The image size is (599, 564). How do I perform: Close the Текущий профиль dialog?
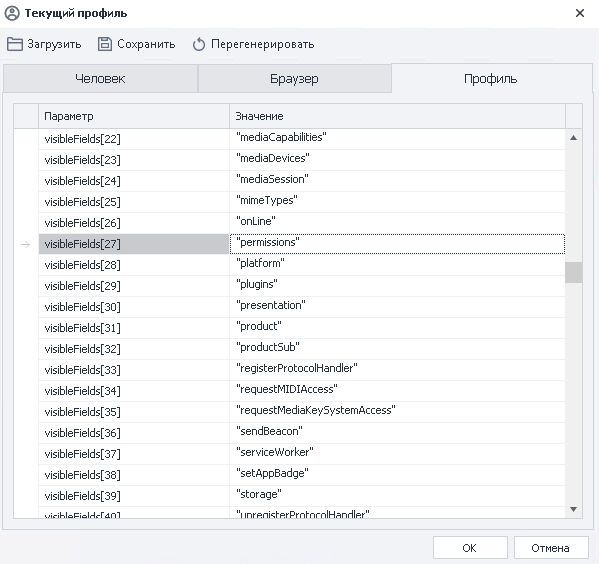[x=580, y=13]
